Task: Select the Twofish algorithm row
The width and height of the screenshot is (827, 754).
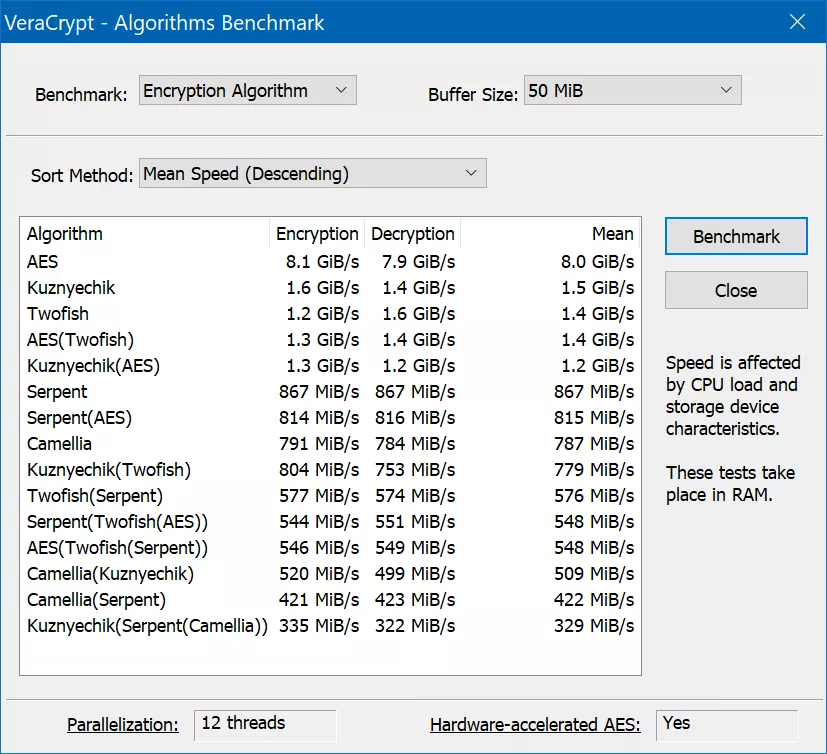Action: pos(330,314)
